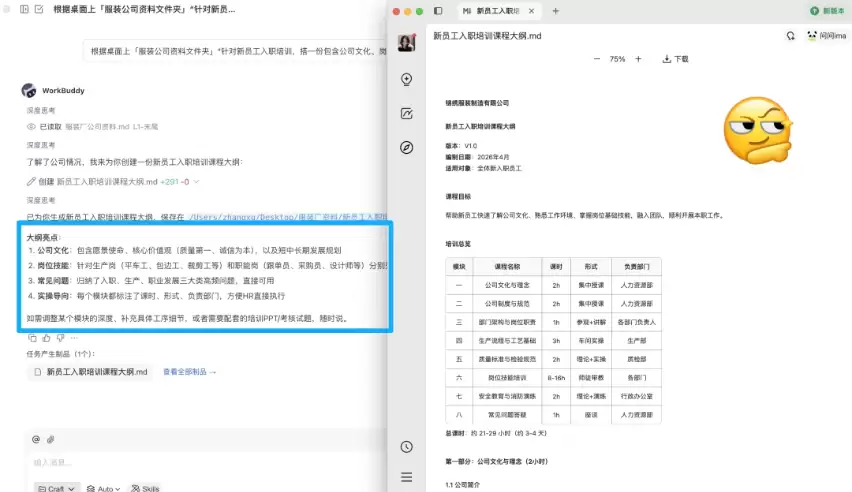The image size is (852, 492).
Task: Open the lightbulb icon in ima sidebar
Action: point(406,79)
